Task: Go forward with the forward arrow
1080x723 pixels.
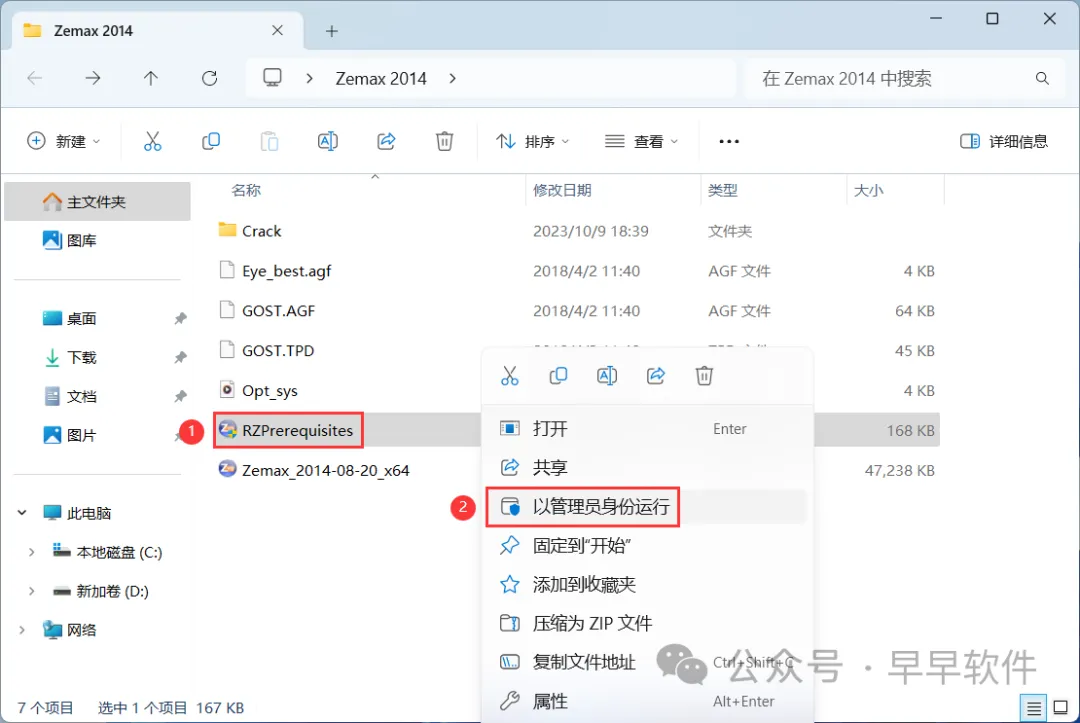Action: 92,78
